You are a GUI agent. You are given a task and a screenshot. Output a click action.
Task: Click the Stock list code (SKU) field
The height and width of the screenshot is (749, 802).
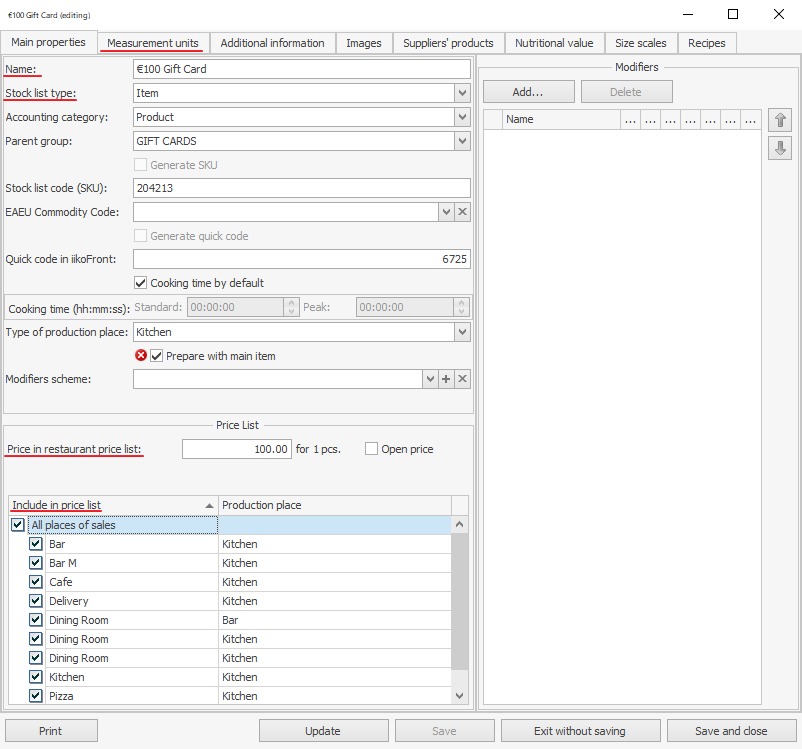coord(301,188)
